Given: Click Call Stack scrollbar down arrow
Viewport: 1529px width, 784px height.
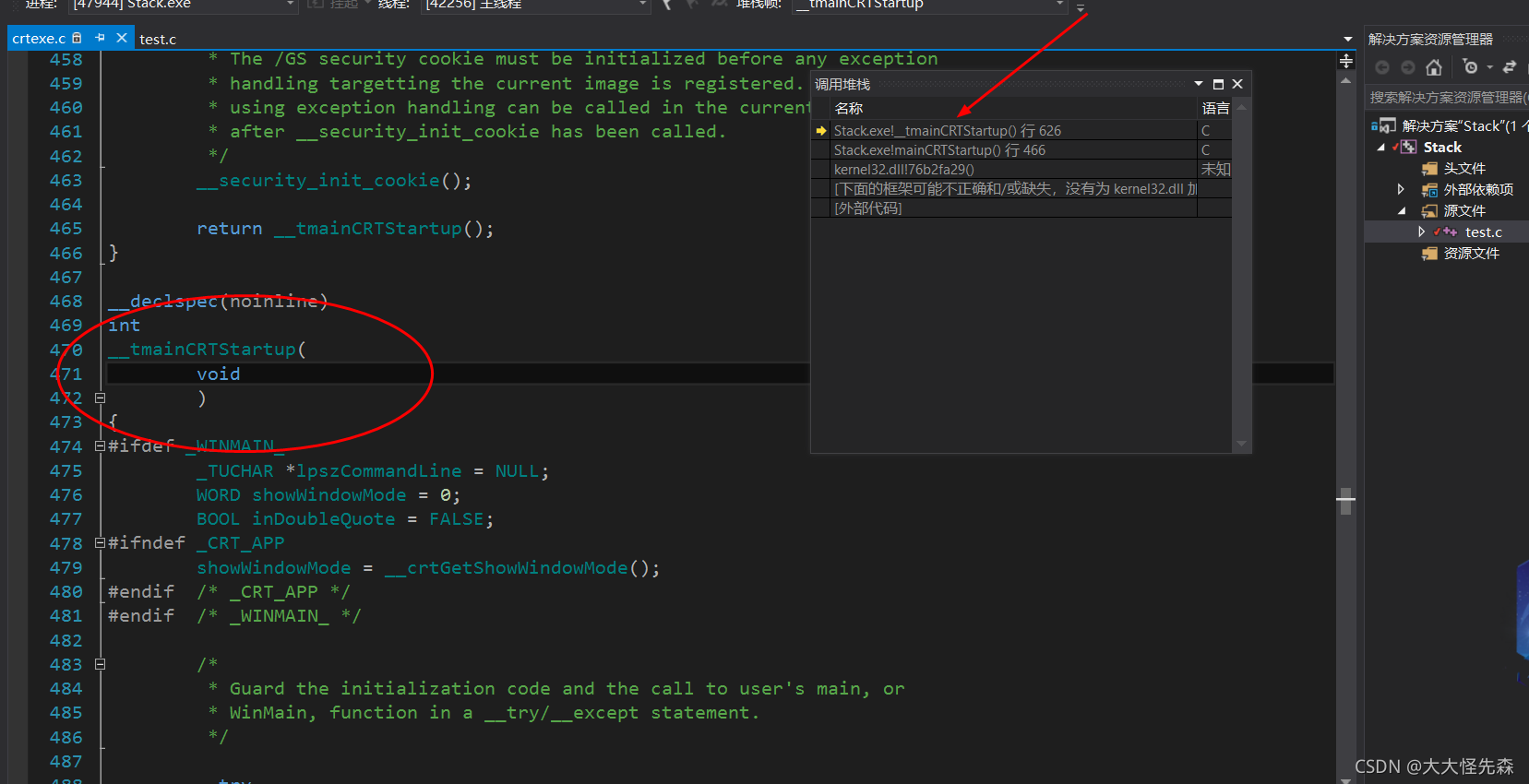Looking at the screenshot, I should point(1242,445).
